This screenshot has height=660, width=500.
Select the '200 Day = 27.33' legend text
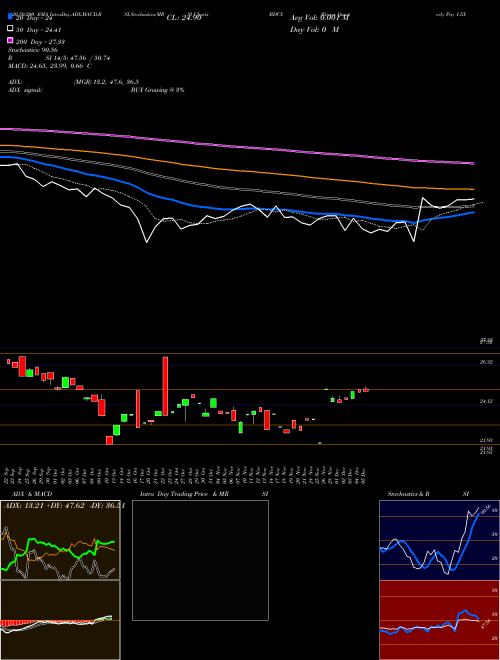pyautogui.click(x=40, y=42)
